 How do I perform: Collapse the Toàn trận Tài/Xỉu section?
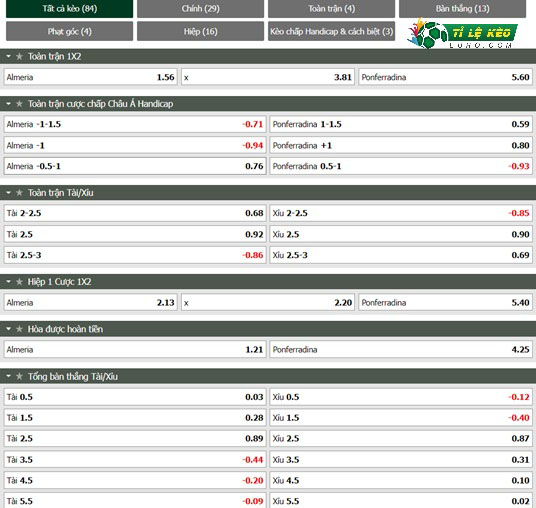[x=9, y=193]
